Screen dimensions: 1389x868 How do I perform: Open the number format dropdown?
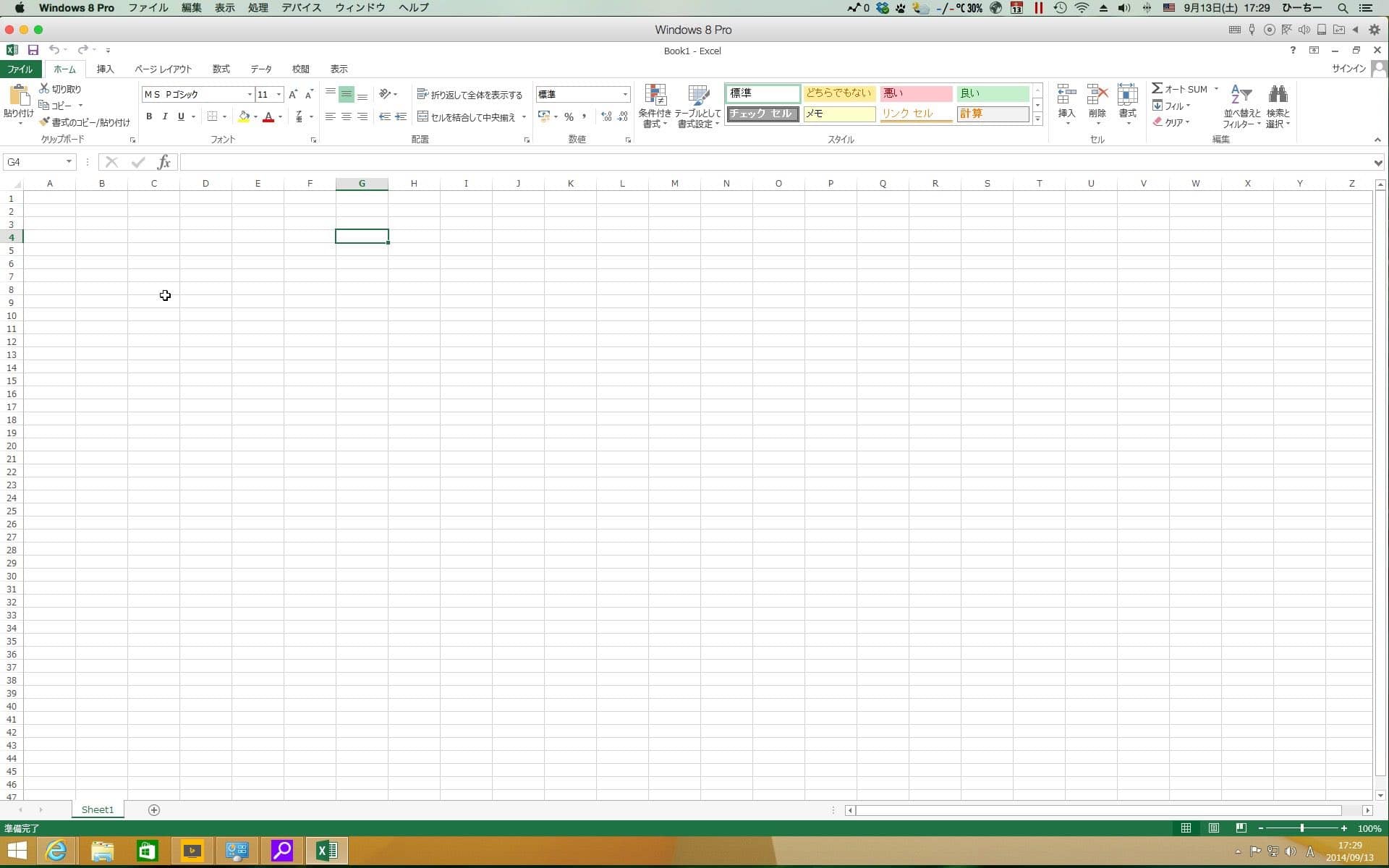625,95
